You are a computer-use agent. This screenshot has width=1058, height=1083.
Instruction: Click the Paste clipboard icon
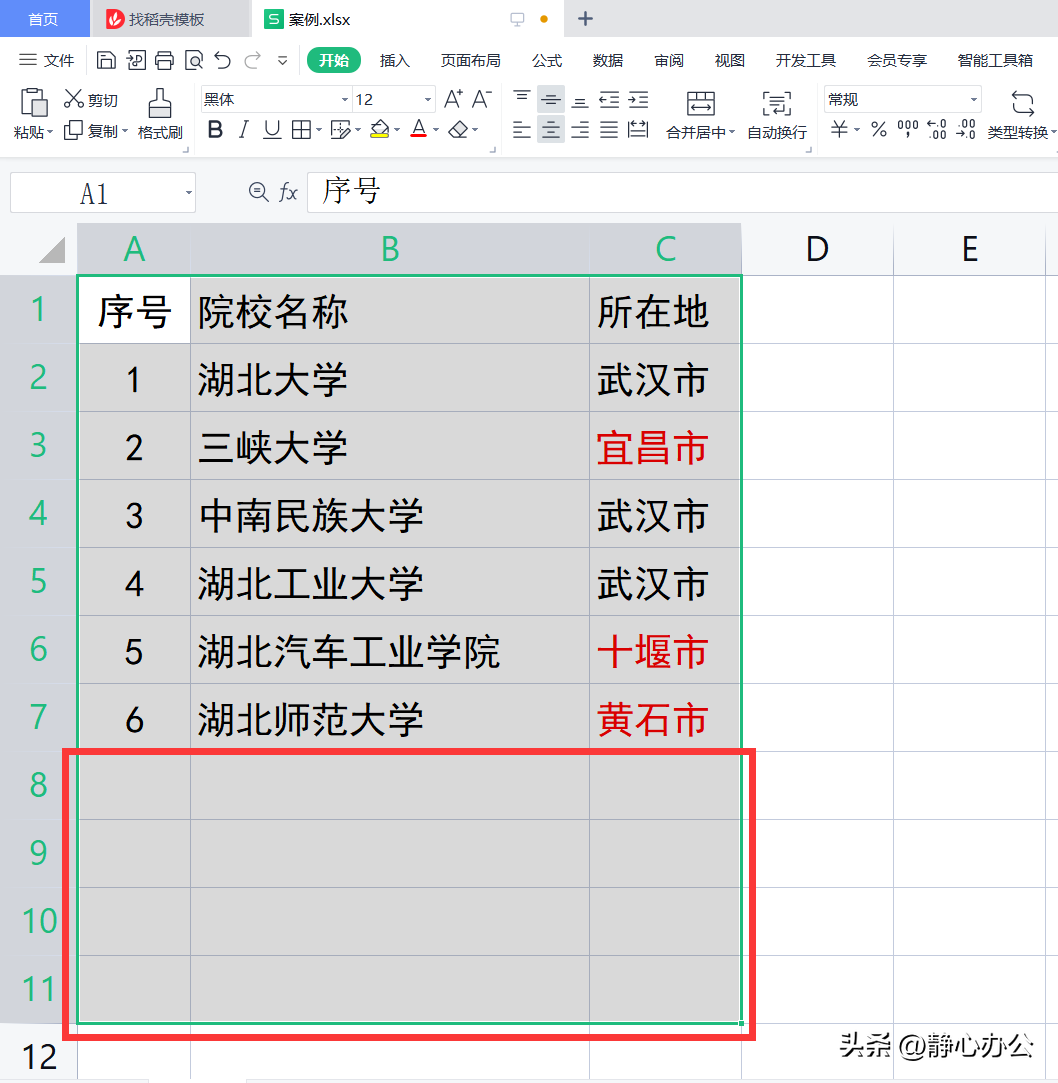click(33, 102)
